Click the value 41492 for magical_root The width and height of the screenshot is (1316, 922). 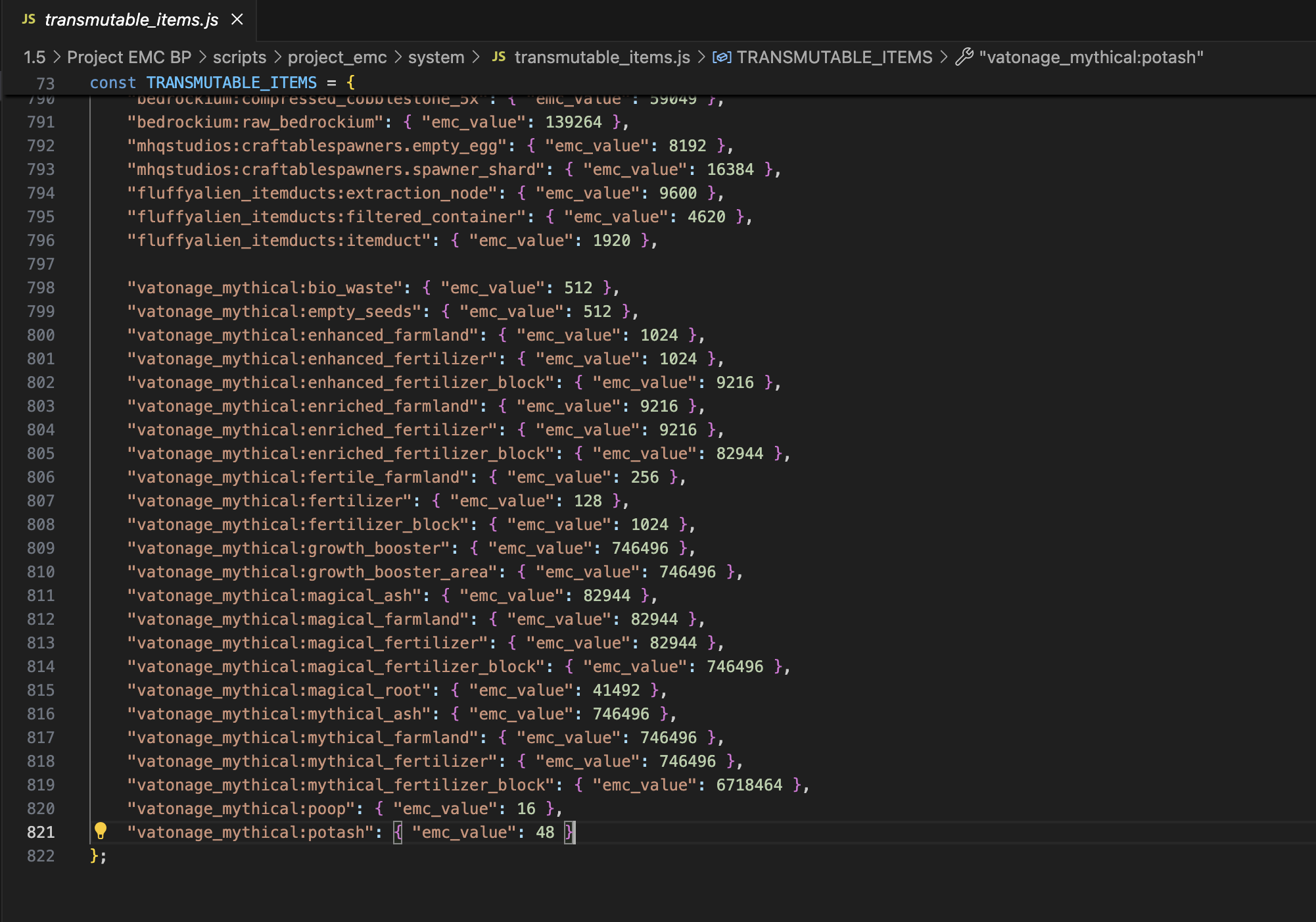pos(617,690)
